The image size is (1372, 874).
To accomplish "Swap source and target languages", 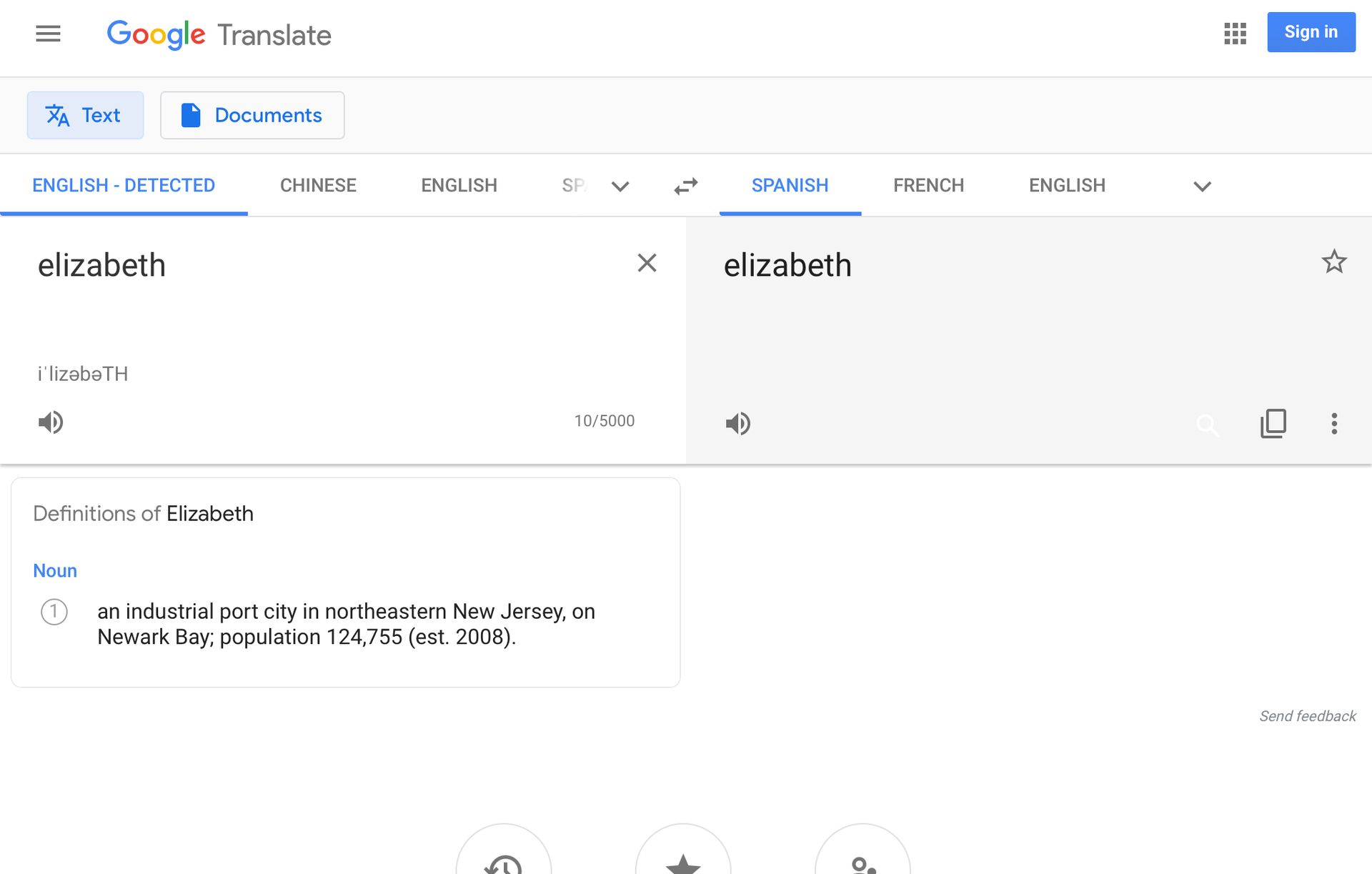I will point(685,186).
